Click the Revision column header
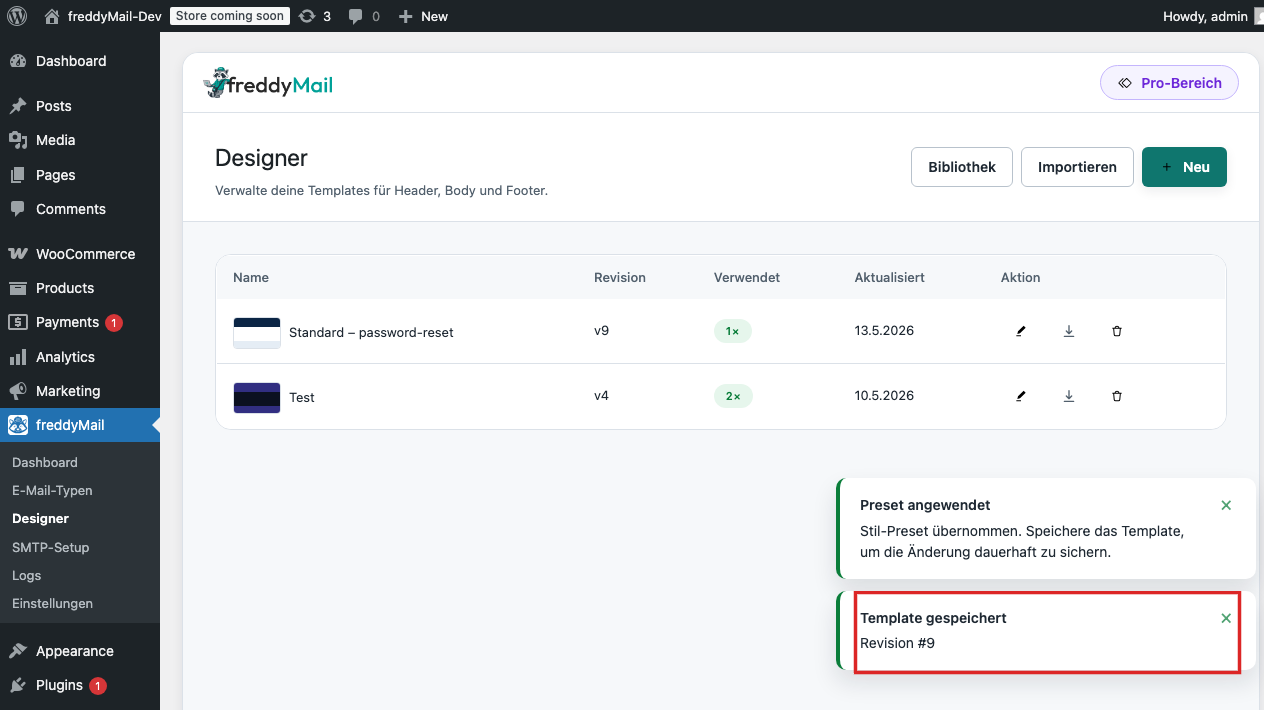 click(x=620, y=277)
